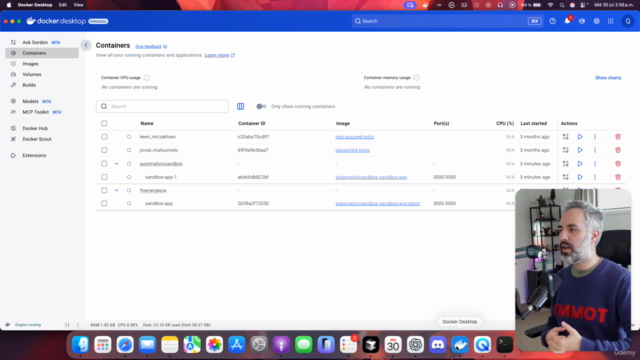Open Docker Hub in sidebar
Image resolution: width=640 pixels, height=360 pixels.
[x=42, y=128]
